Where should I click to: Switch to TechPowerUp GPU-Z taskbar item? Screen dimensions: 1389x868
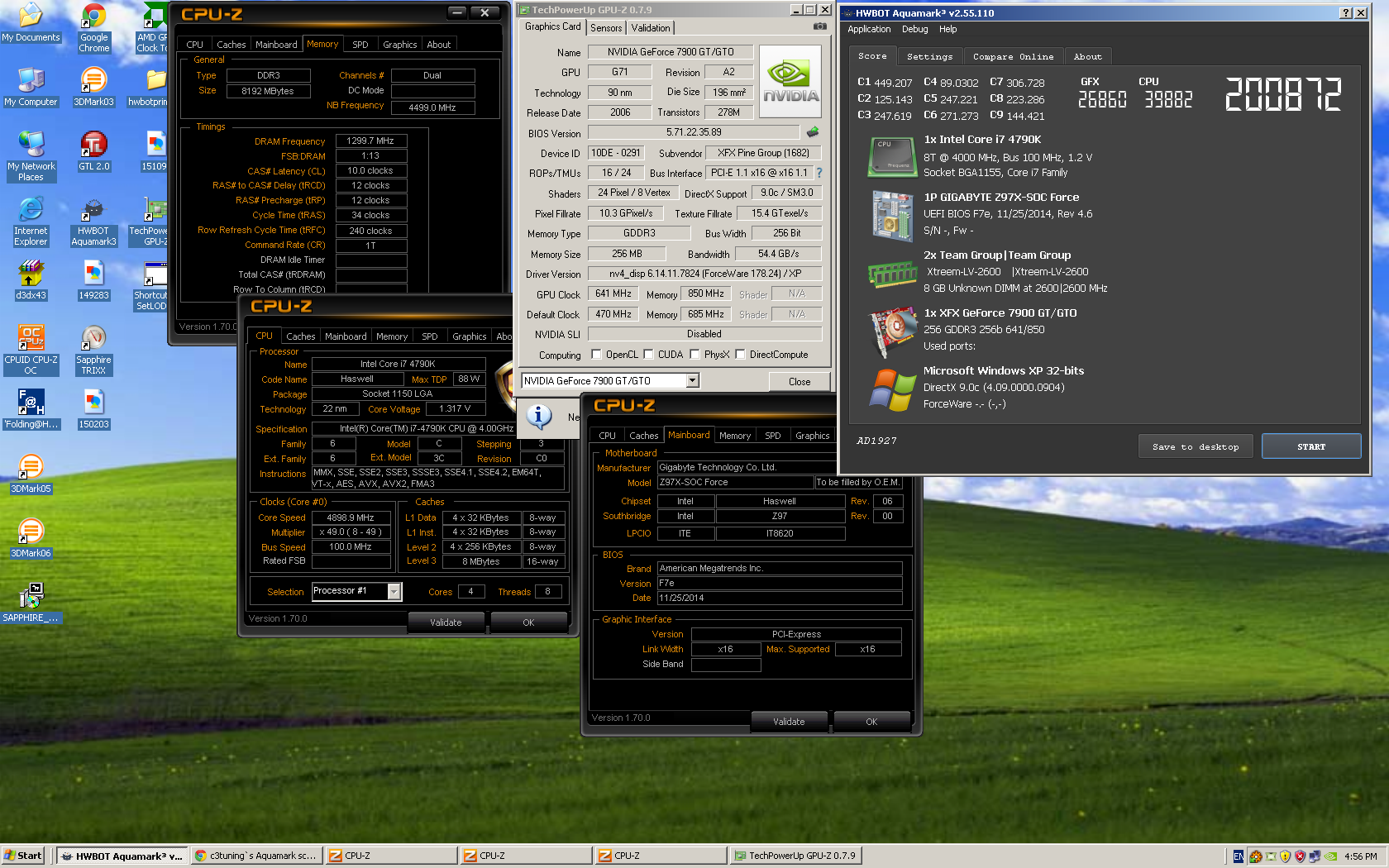coord(795,856)
